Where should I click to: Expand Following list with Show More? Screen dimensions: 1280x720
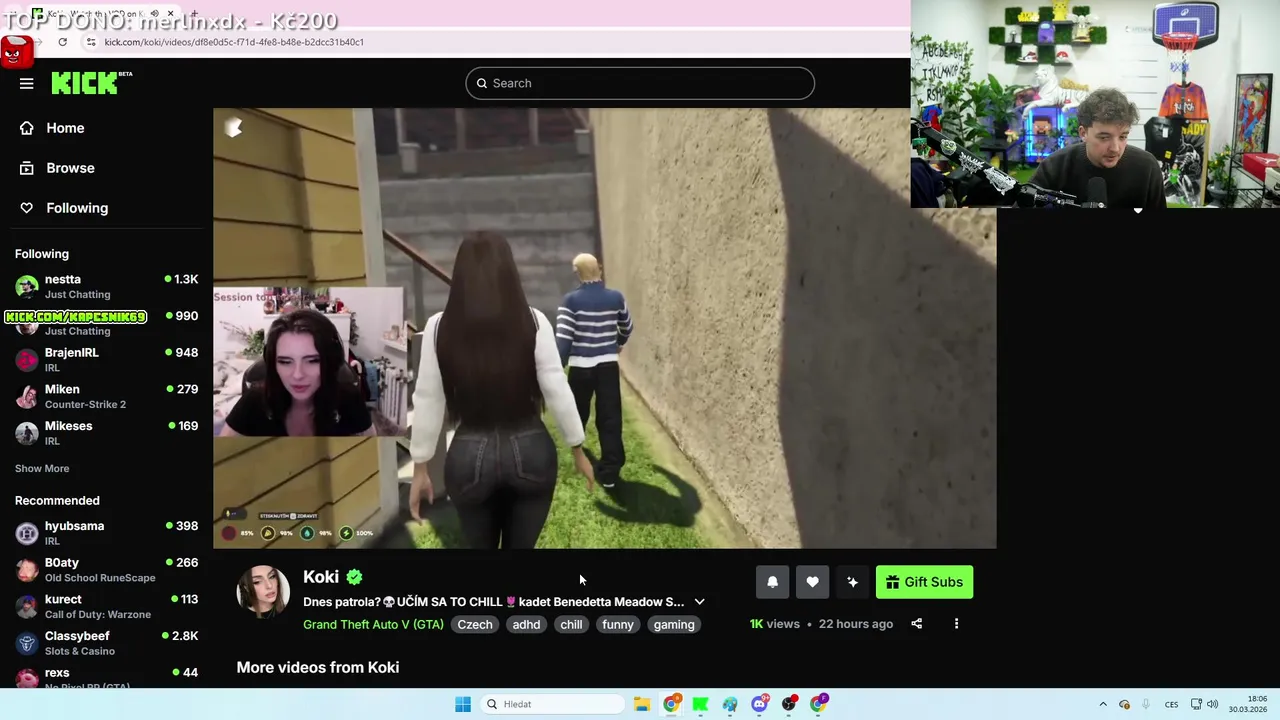pyautogui.click(x=42, y=468)
